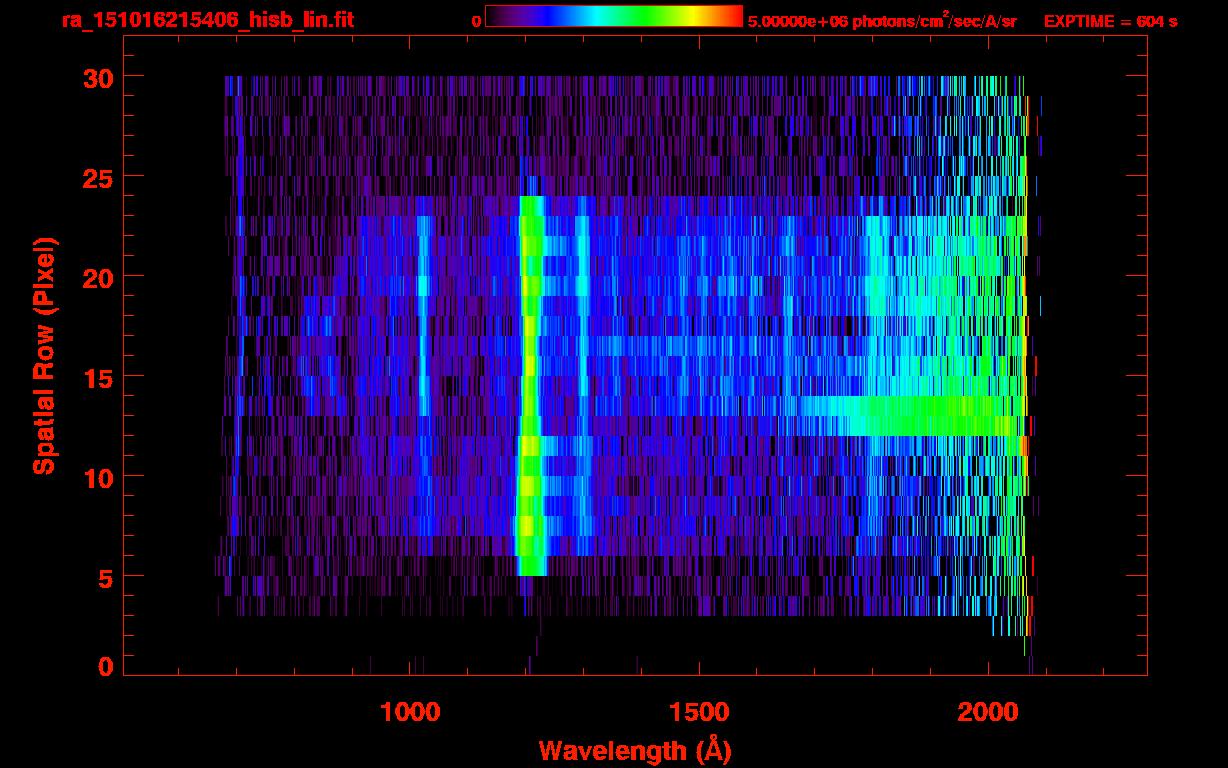The width and height of the screenshot is (1228, 768).
Task: Click the y-axis tick label 5
Action: point(106,577)
